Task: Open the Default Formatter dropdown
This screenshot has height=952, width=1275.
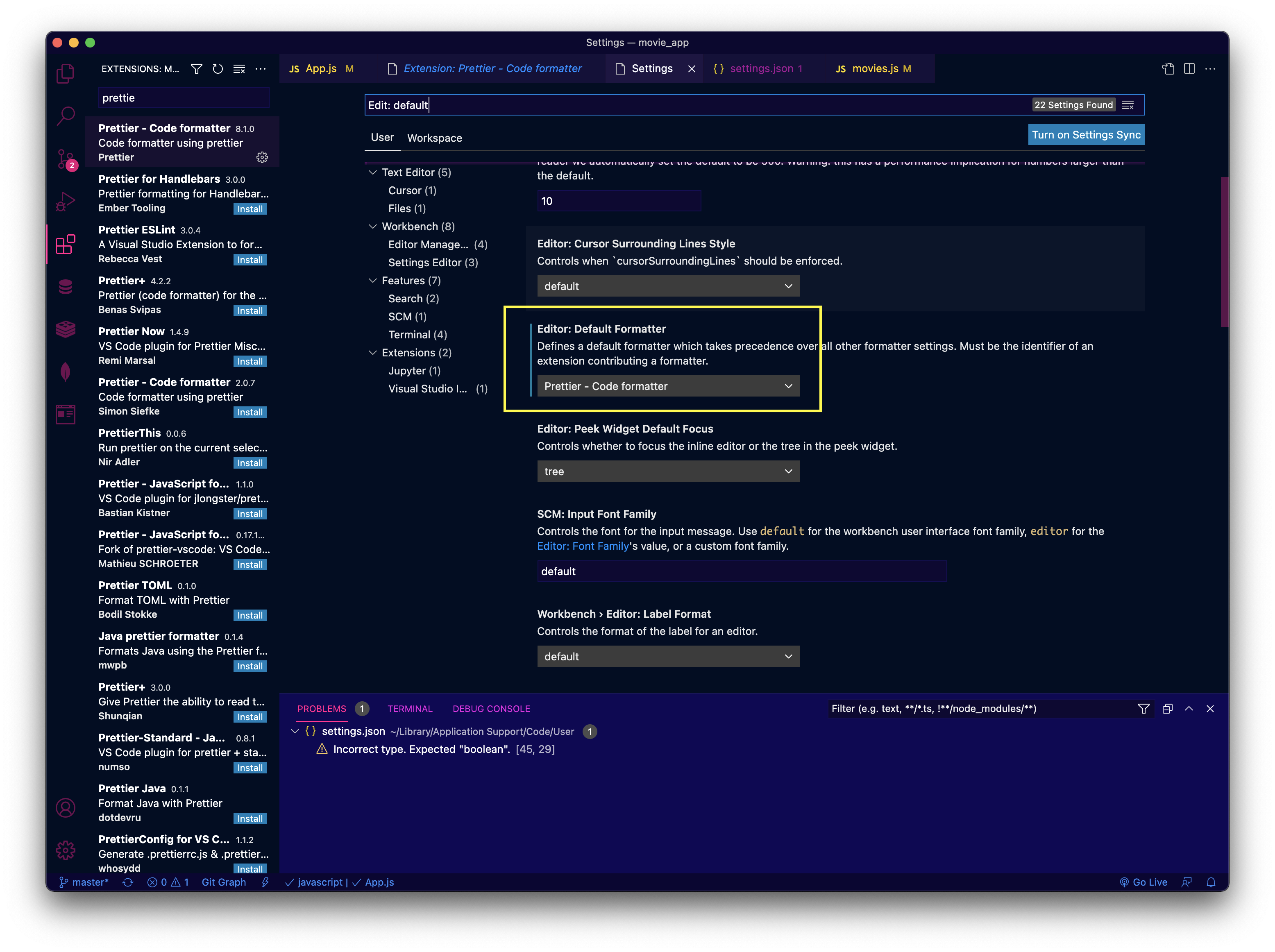Action: (x=667, y=386)
